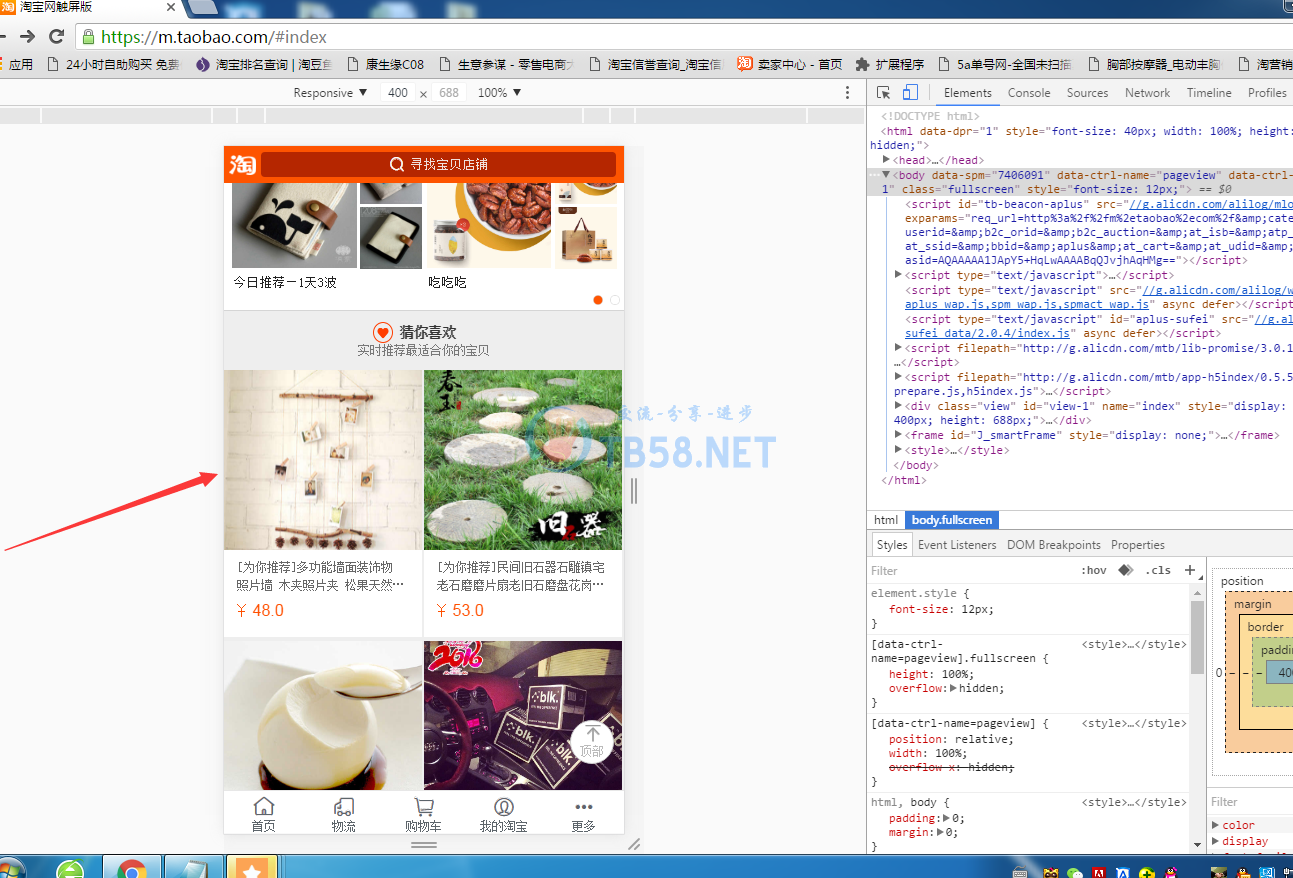Open the device toolbar three-dot options
This screenshot has width=1293, height=878.
[x=848, y=93]
